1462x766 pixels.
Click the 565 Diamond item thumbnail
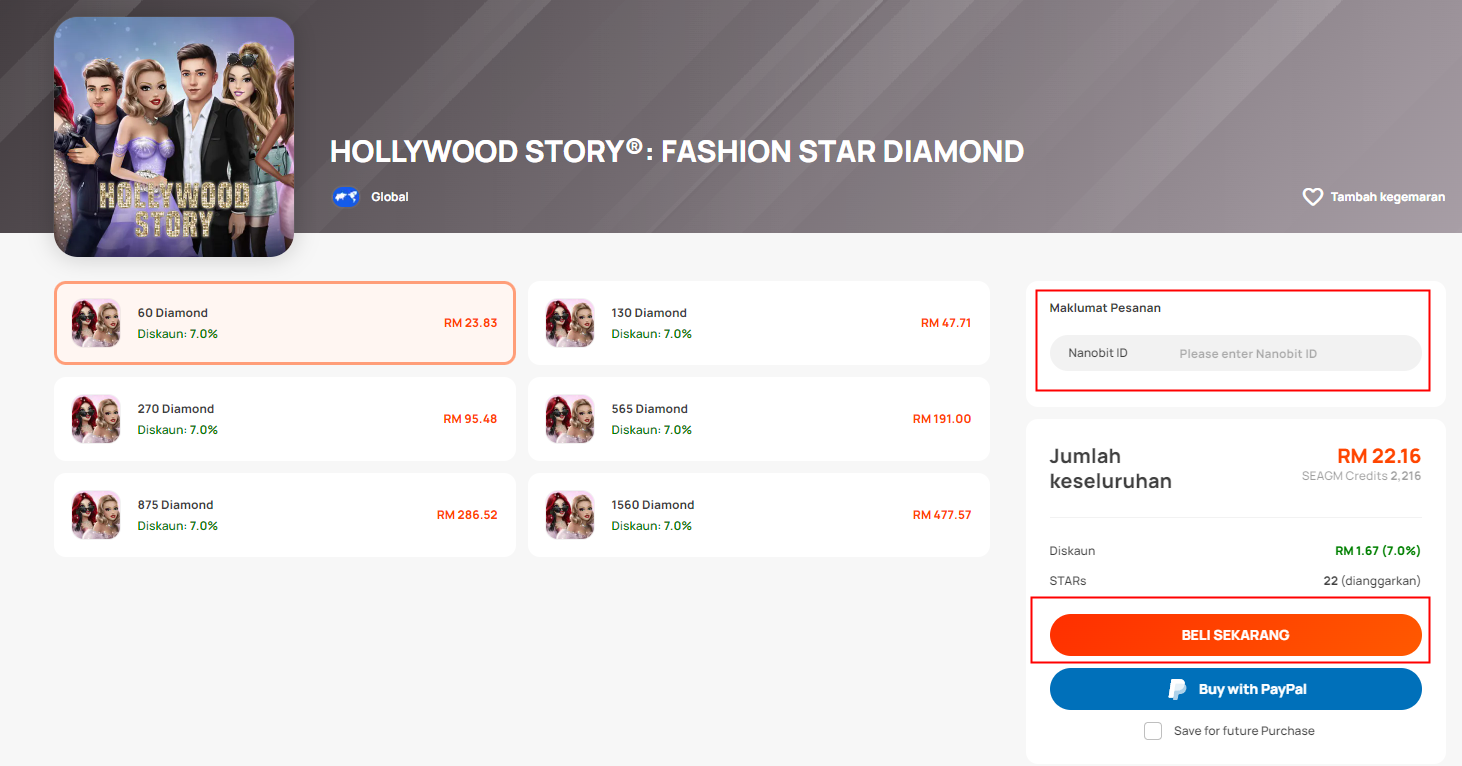coord(570,419)
